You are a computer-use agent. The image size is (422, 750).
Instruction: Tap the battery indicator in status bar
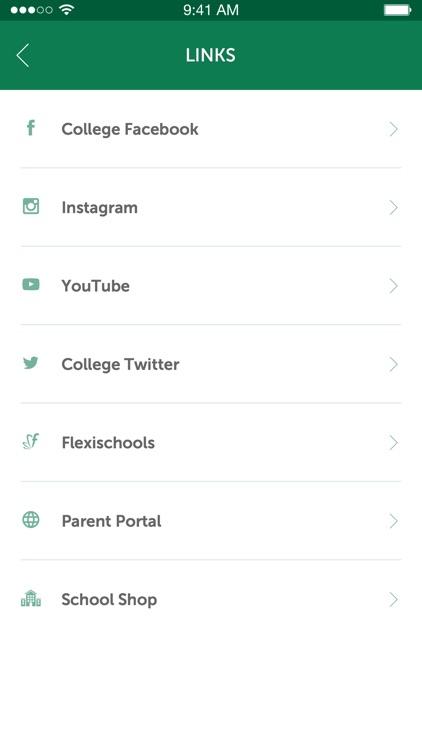click(x=398, y=10)
